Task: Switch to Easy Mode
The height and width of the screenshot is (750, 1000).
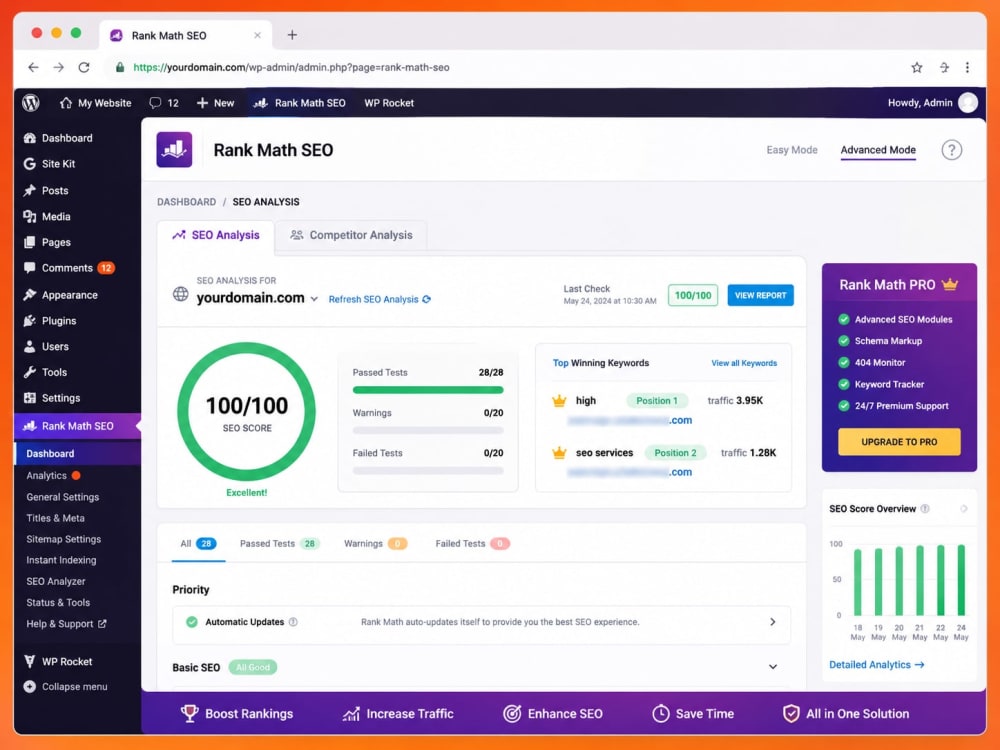Action: click(791, 150)
